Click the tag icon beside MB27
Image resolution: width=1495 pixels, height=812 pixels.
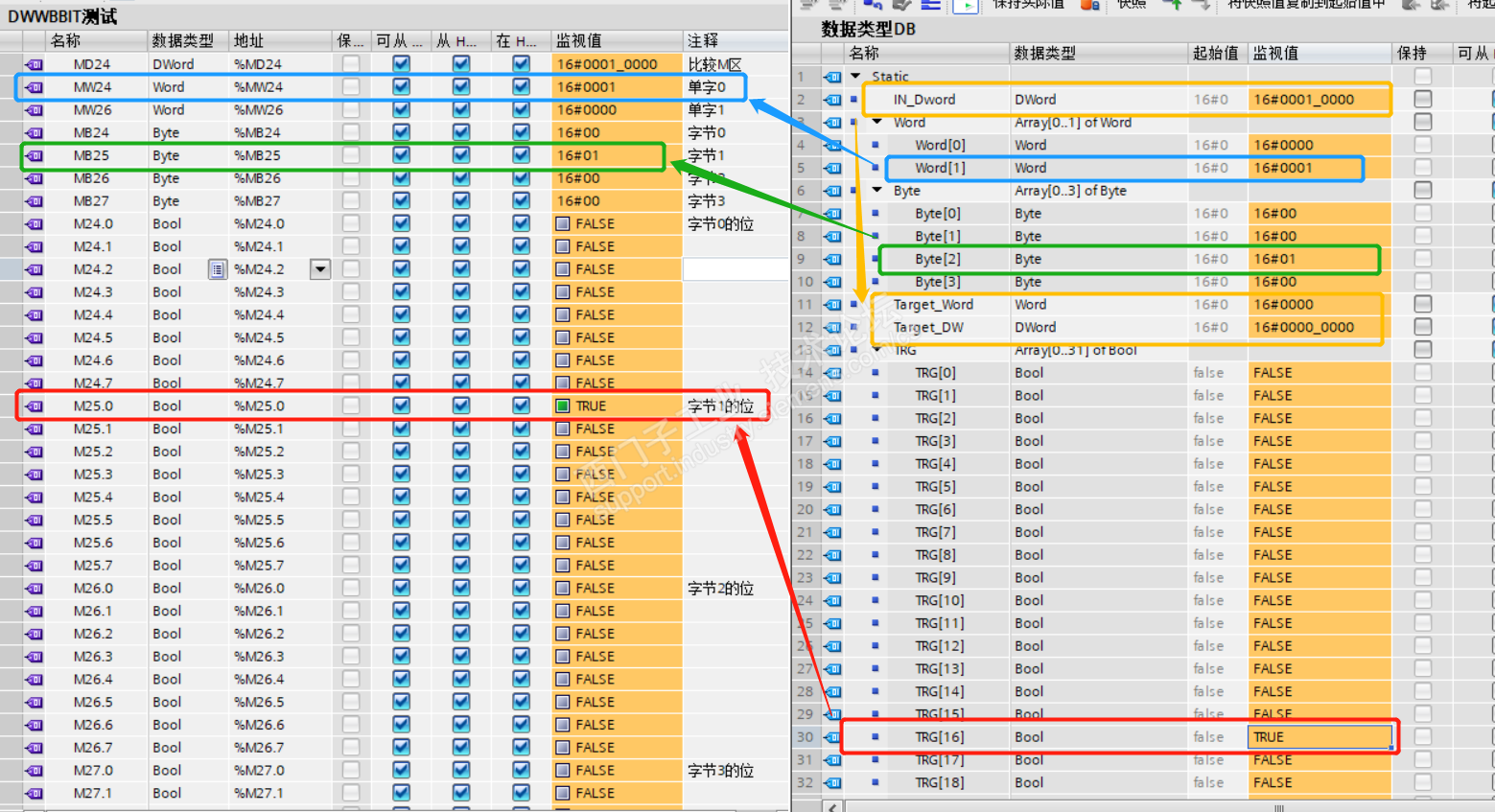(x=35, y=201)
